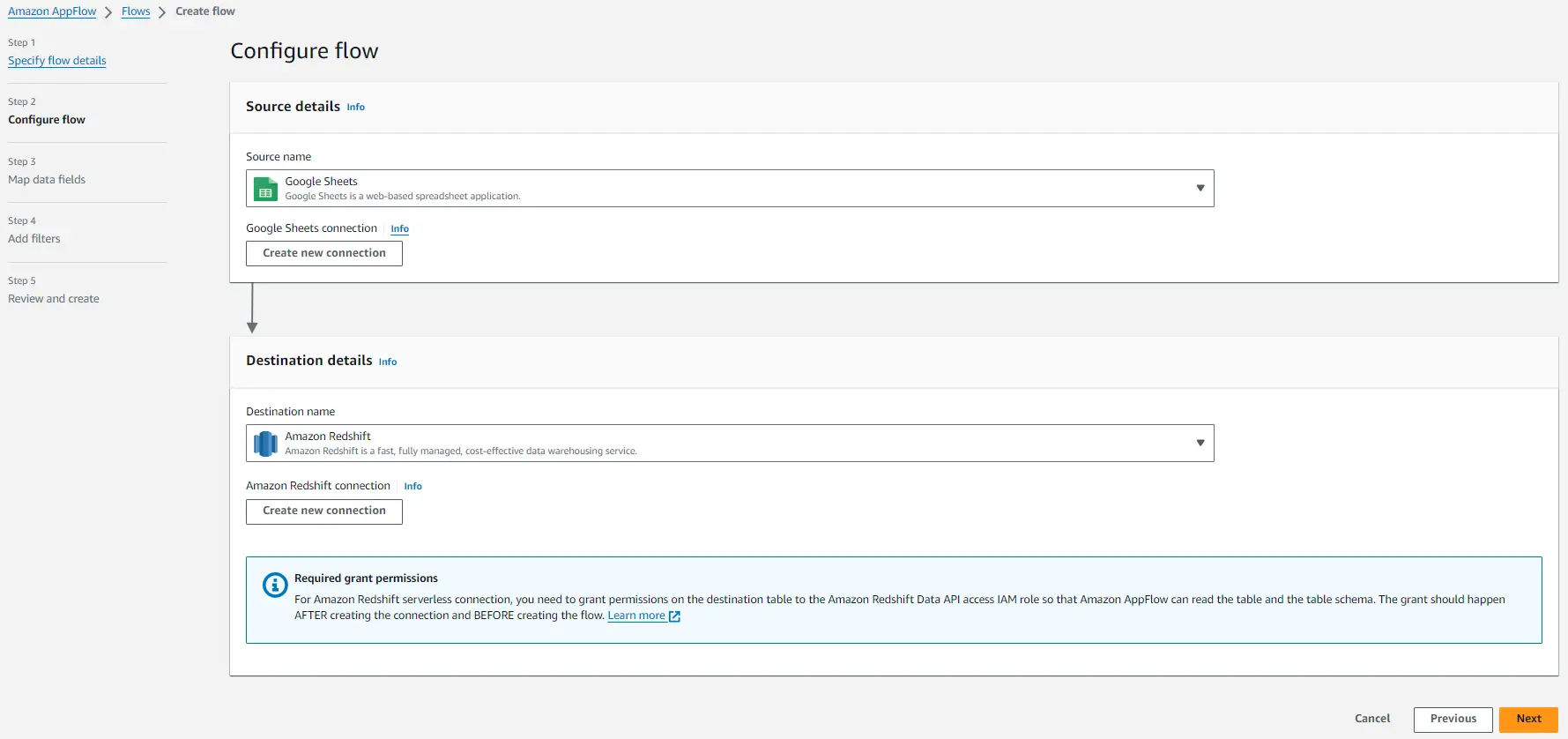Select Configure flow step in sidebar
Image resolution: width=1568 pixels, height=739 pixels.
pyautogui.click(x=47, y=120)
